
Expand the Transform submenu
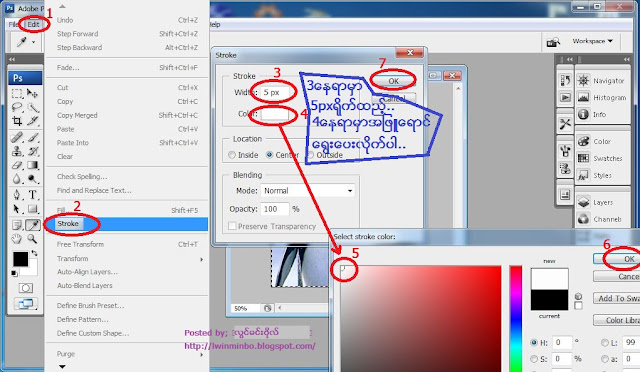(128, 258)
